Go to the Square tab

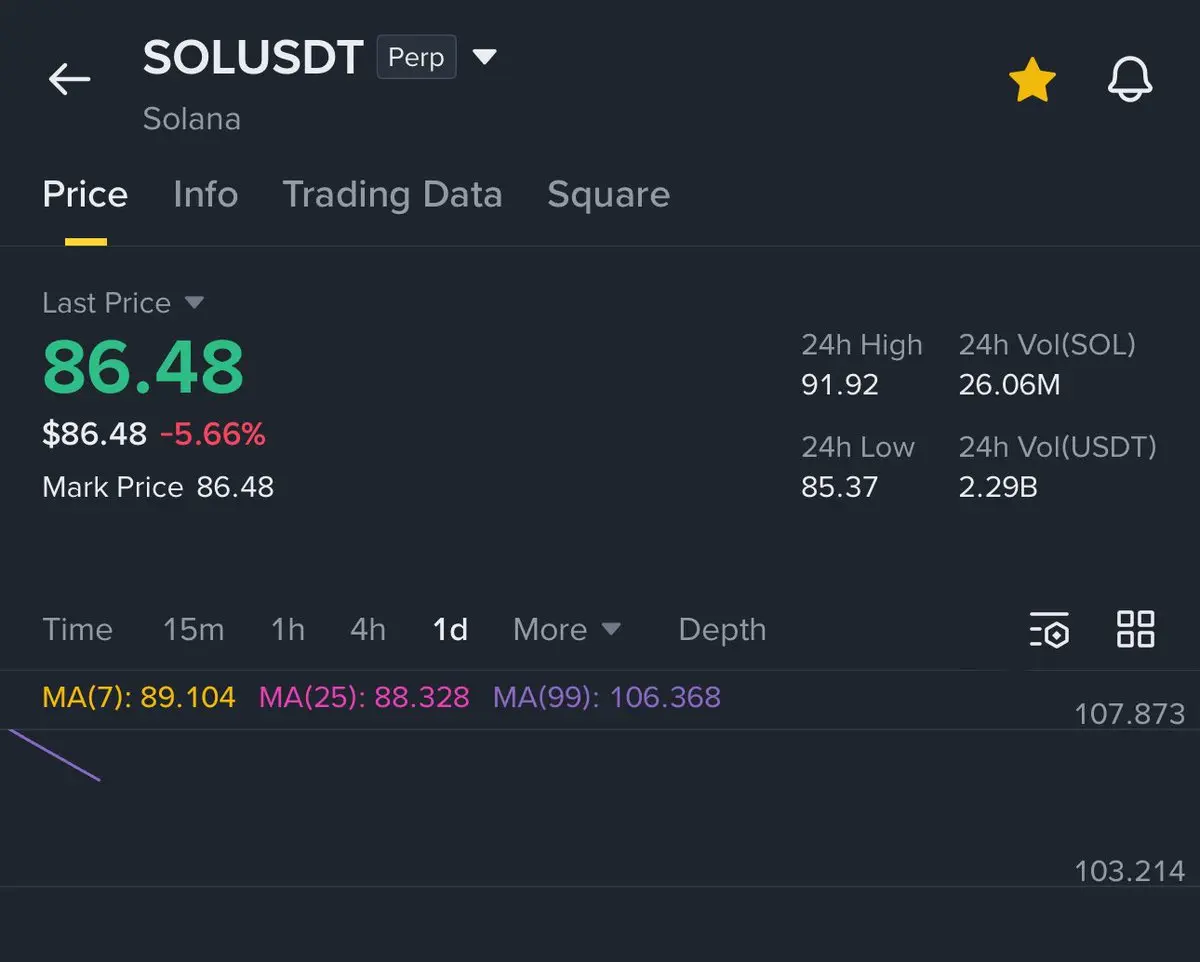(x=608, y=194)
